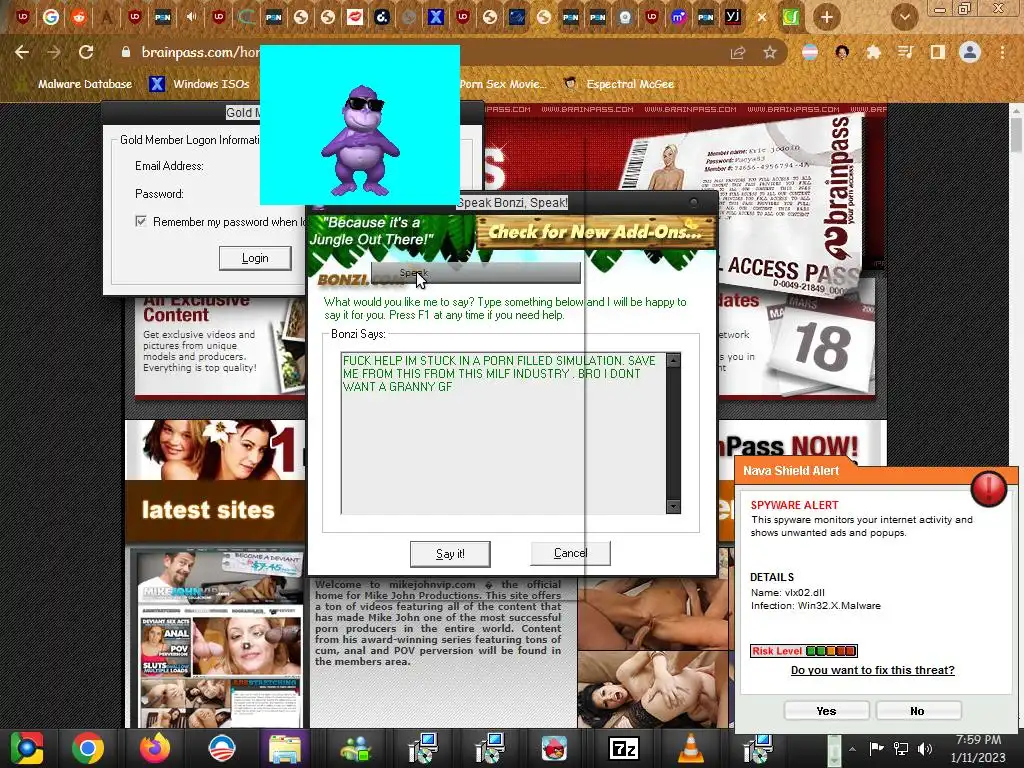
Task: Open the Windows ISOs bookmark
Action: coord(200,84)
